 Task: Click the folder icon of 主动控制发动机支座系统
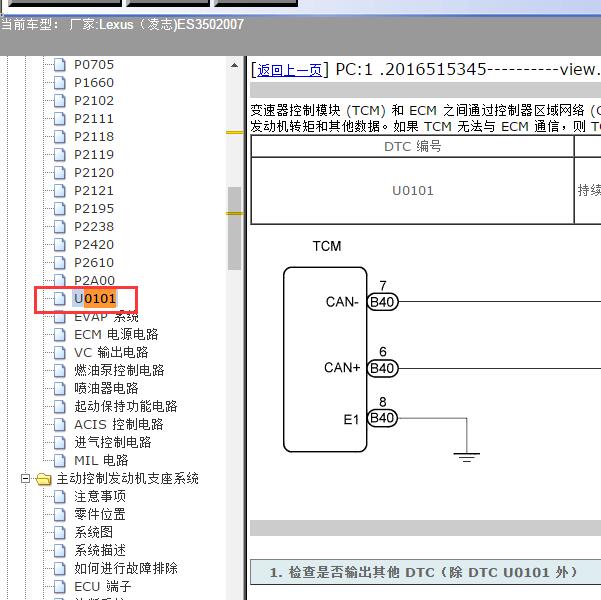click(44, 479)
